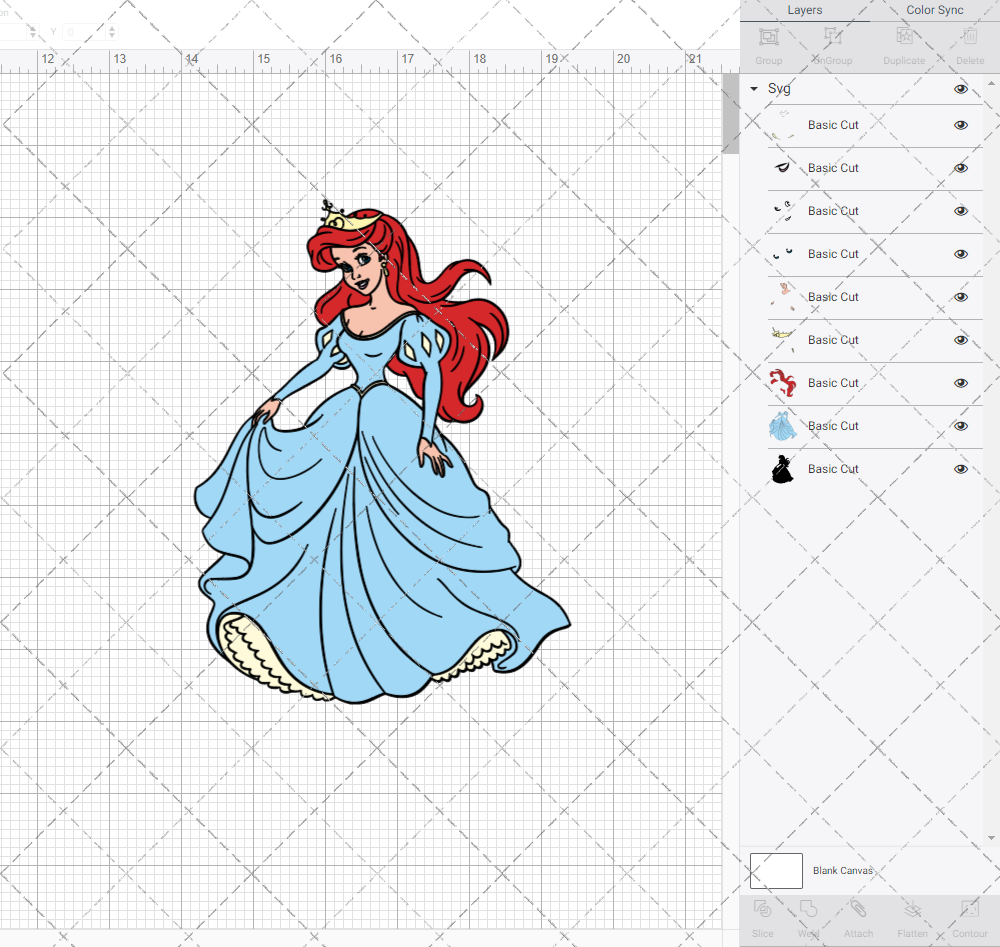
Task: Click the UnGroup icon
Action: tap(832, 36)
